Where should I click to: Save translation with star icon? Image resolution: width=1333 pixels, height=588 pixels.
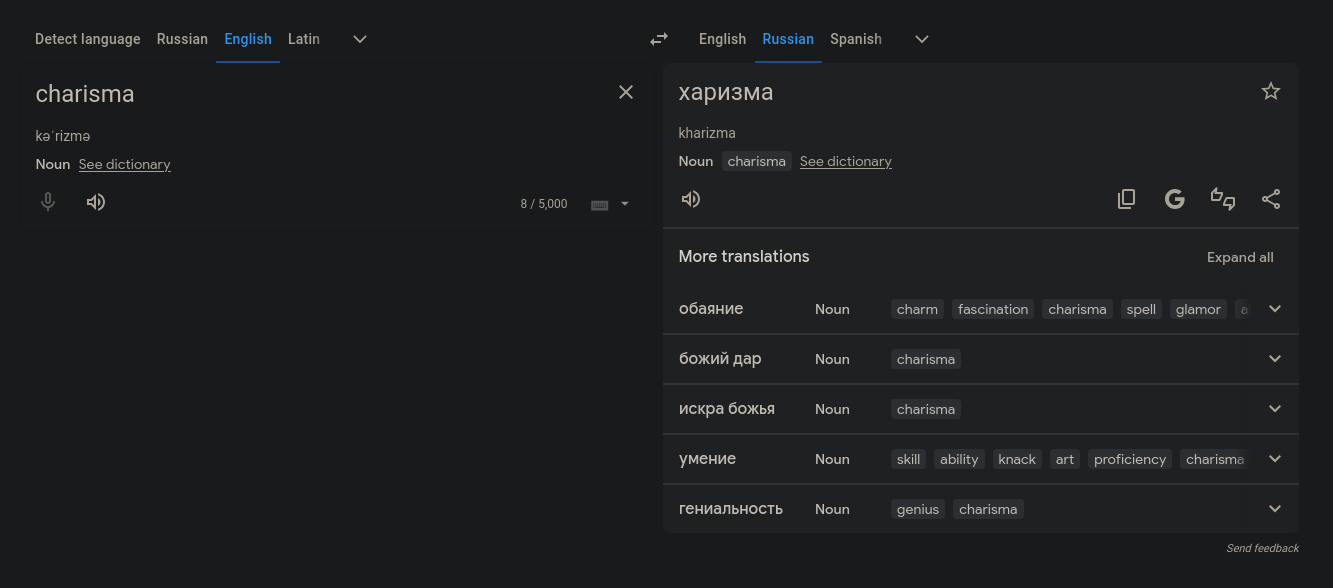(1271, 92)
